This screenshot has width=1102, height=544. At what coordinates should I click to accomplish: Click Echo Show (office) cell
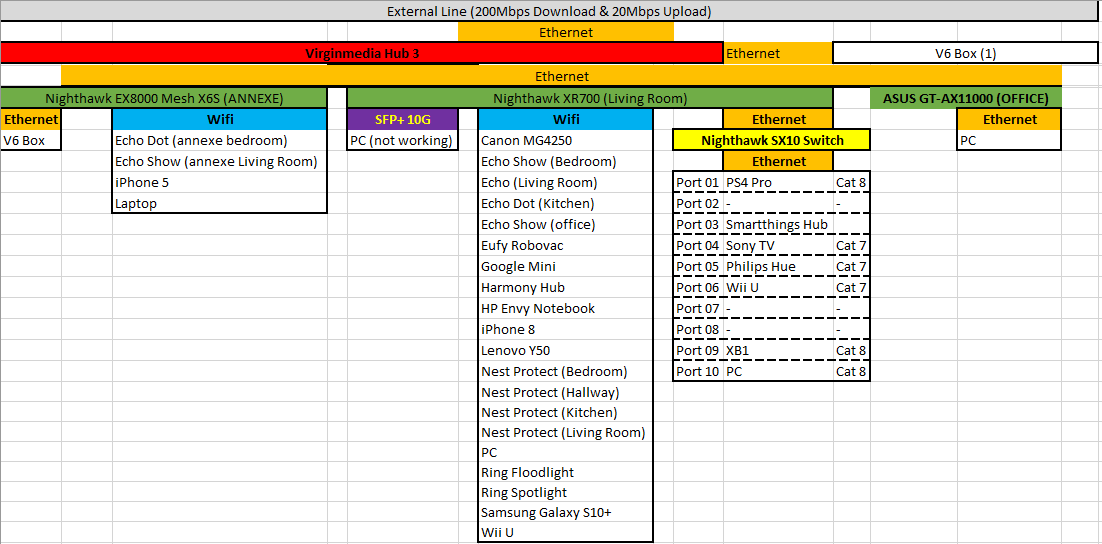tap(566, 225)
